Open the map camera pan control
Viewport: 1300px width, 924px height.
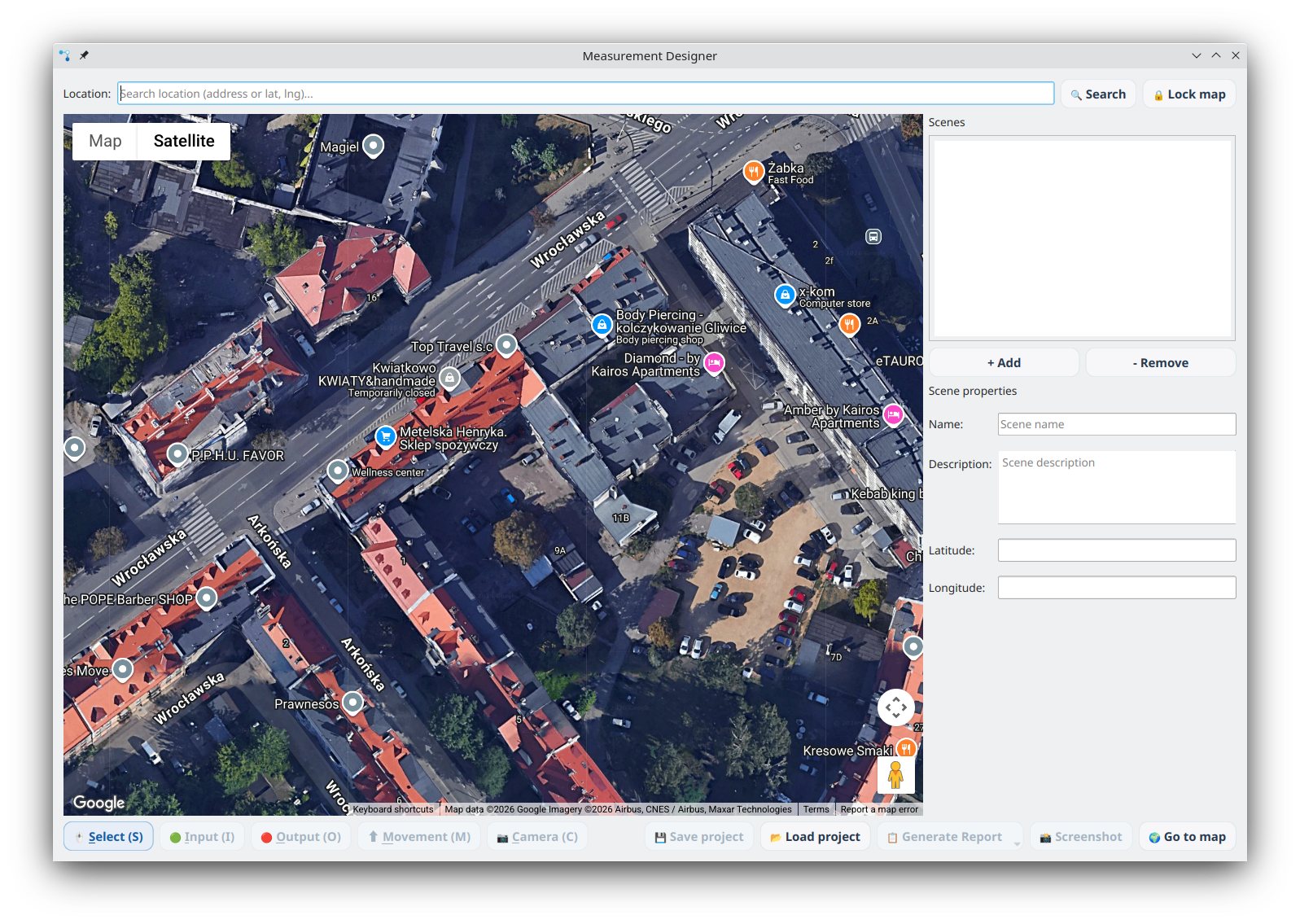(895, 707)
